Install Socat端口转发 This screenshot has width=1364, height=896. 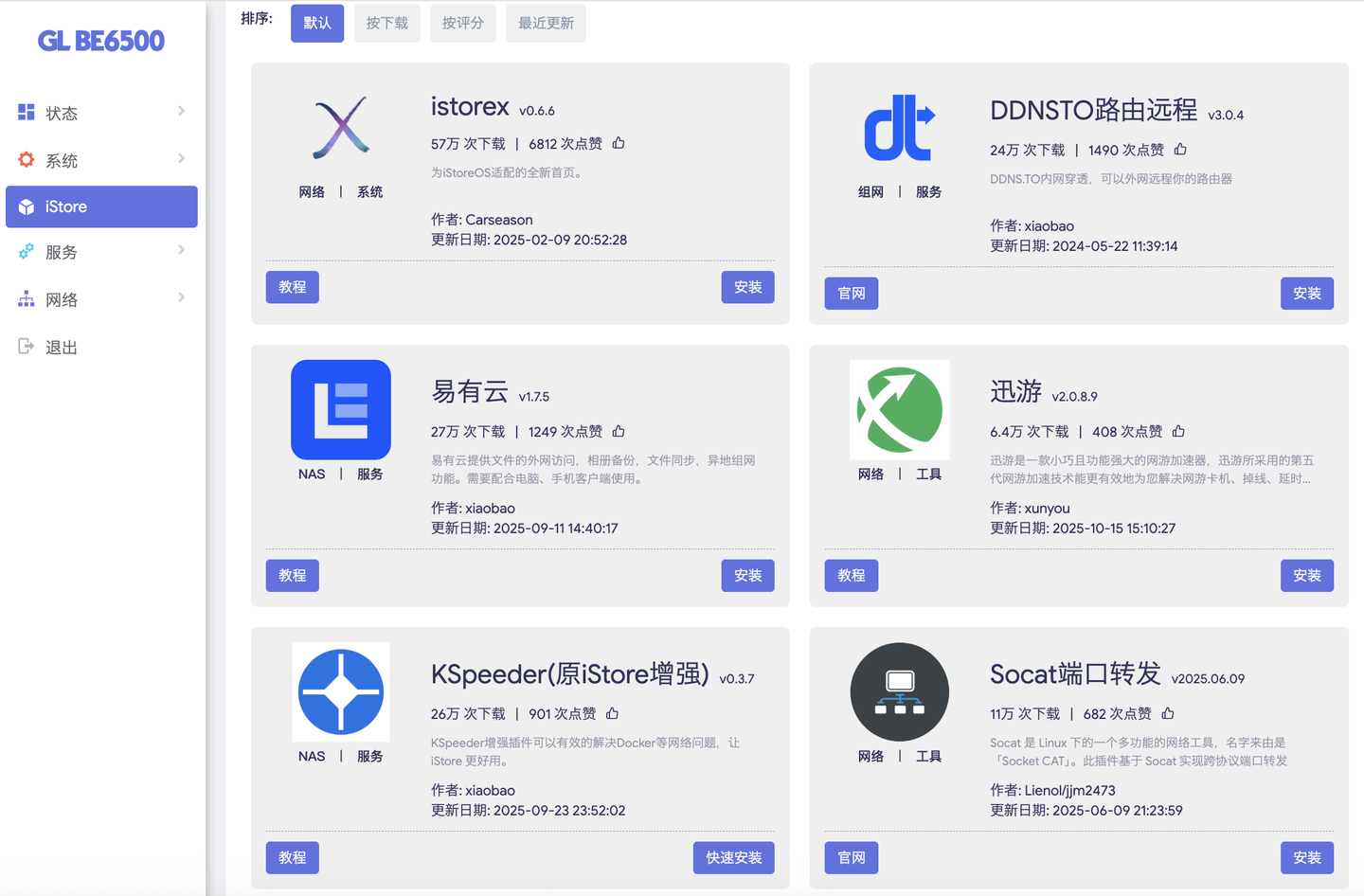(1307, 857)
